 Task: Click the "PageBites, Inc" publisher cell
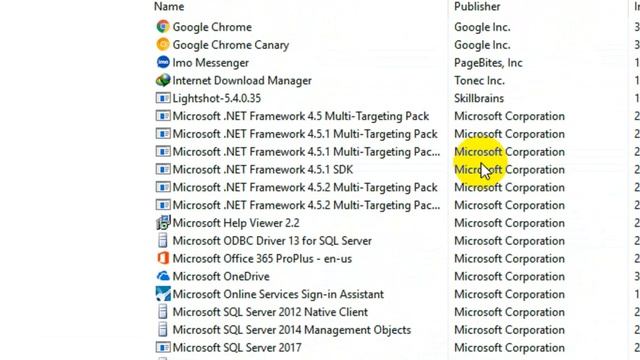tap(488, 63)
